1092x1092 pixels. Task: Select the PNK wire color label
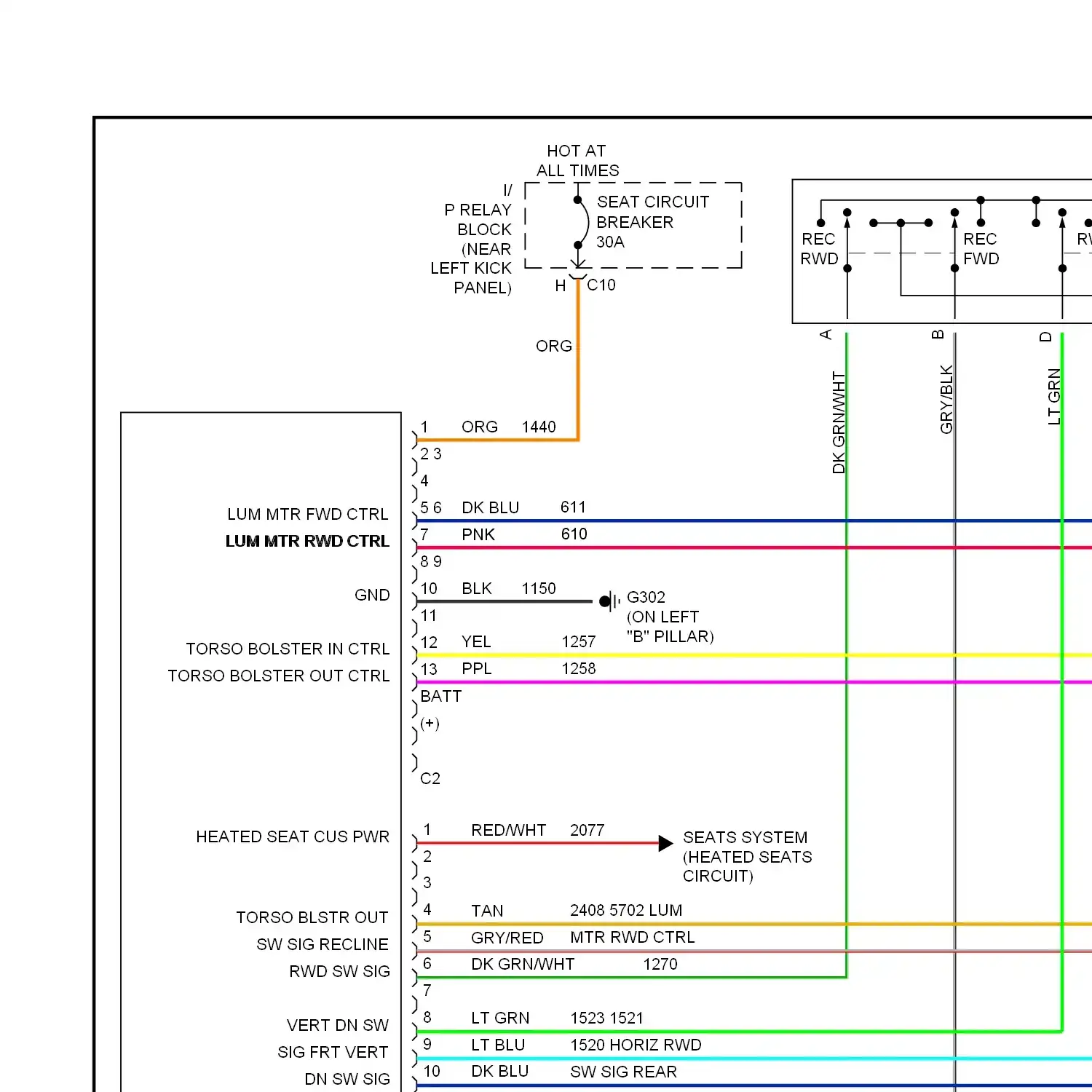click(x=478, y=535)
